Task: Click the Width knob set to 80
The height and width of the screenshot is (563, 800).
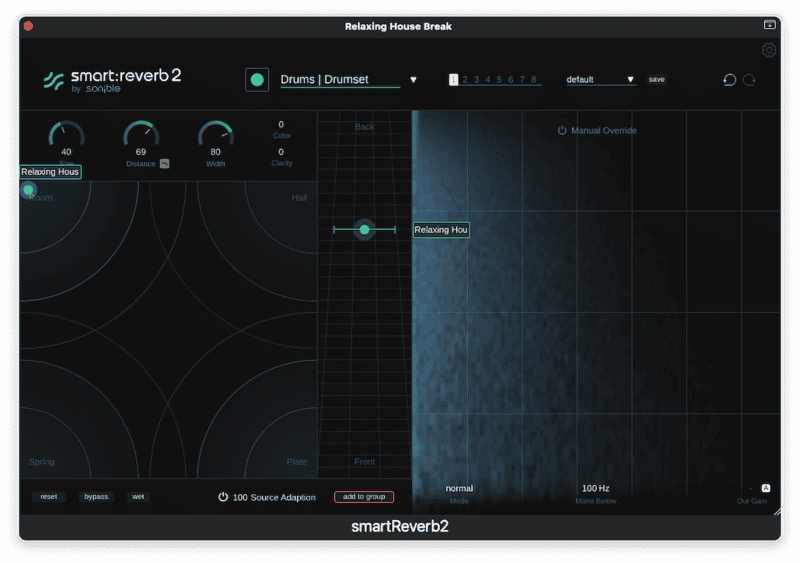Action: click(215, 134)
